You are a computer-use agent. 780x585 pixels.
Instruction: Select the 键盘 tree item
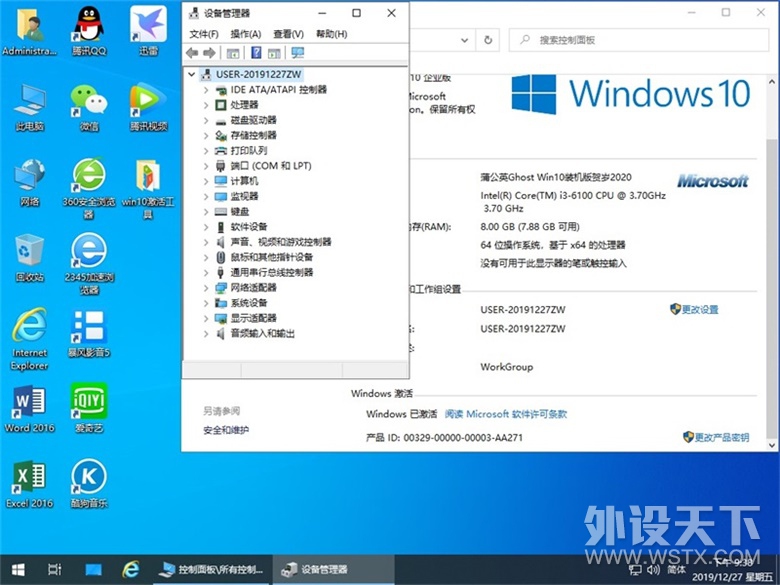(x=240, y=212)
